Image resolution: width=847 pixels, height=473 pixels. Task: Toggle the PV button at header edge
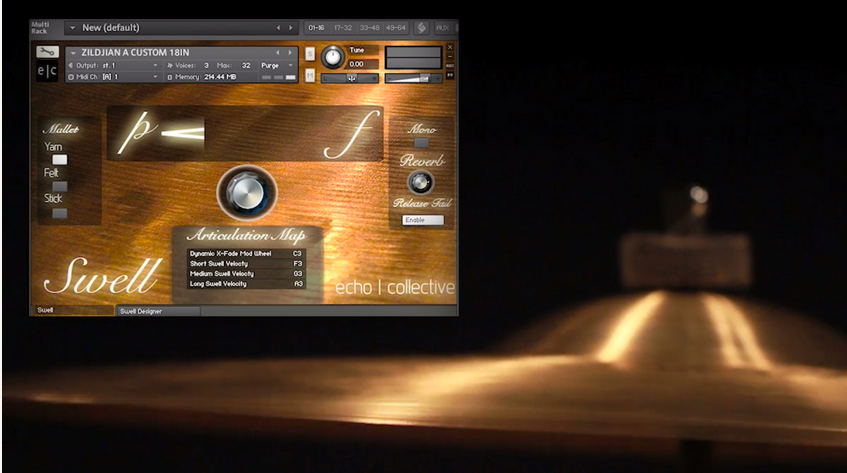450,75
